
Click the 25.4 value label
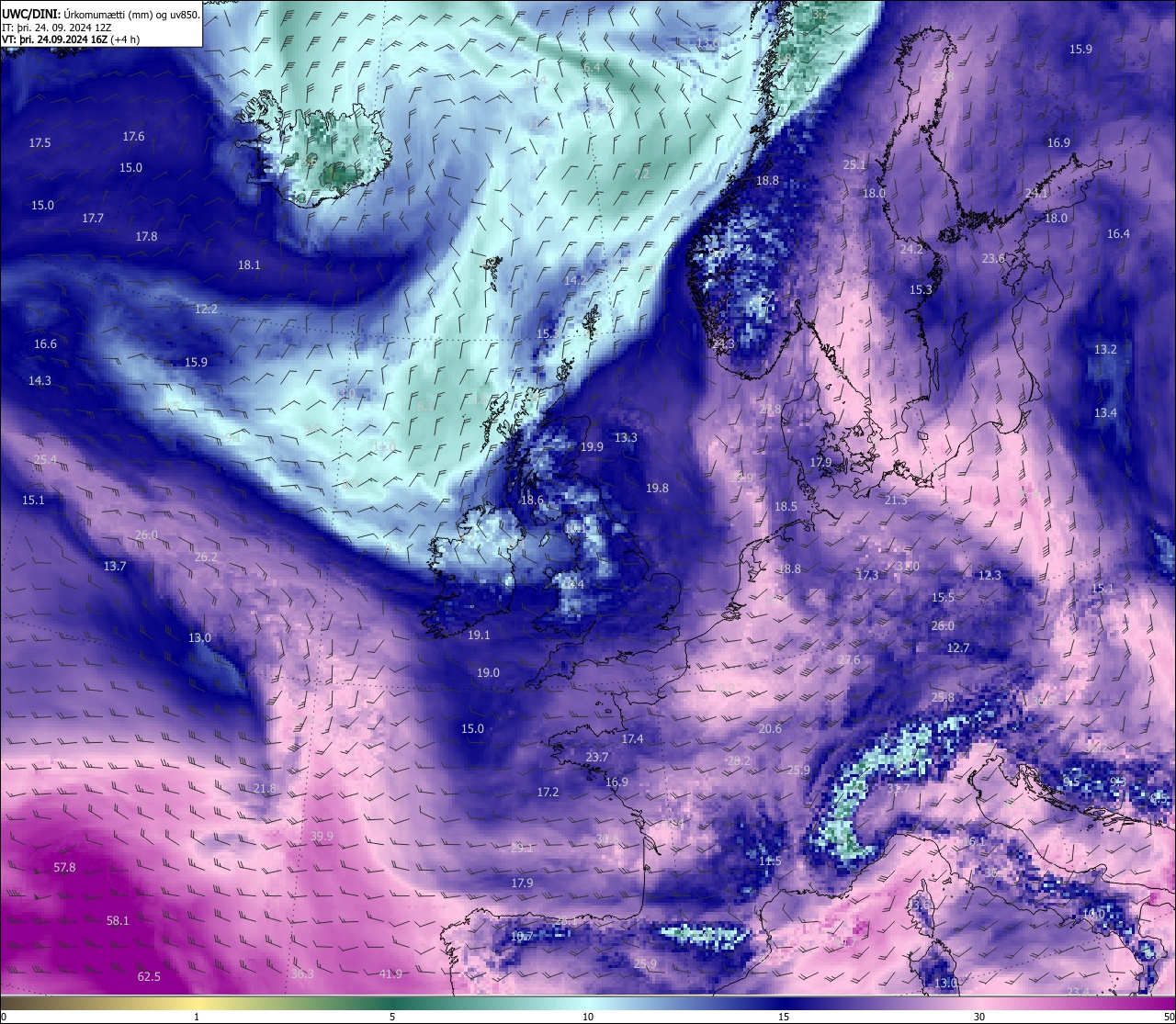(45, 460)
